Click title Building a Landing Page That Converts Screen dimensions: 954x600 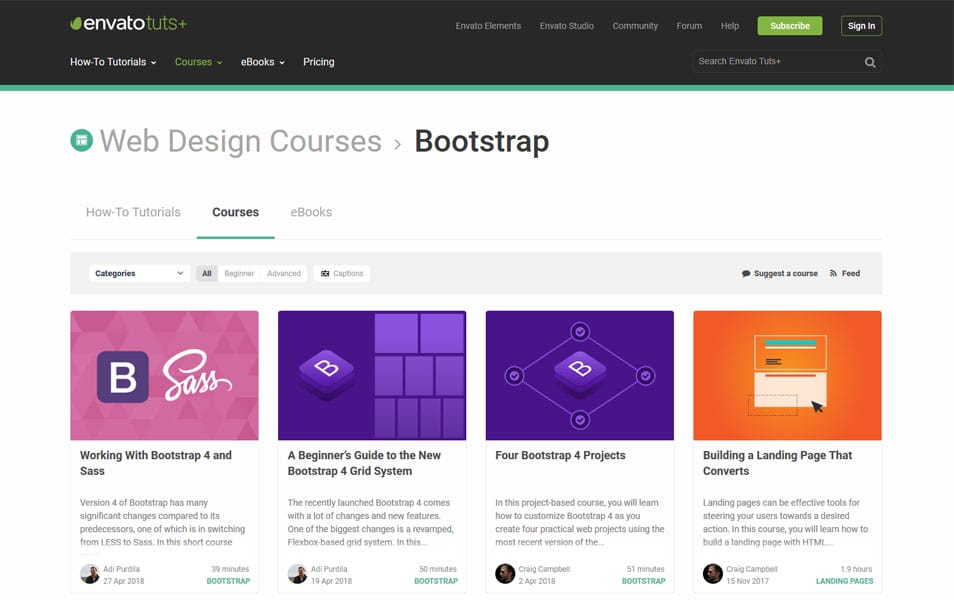[x=778, y=463]
